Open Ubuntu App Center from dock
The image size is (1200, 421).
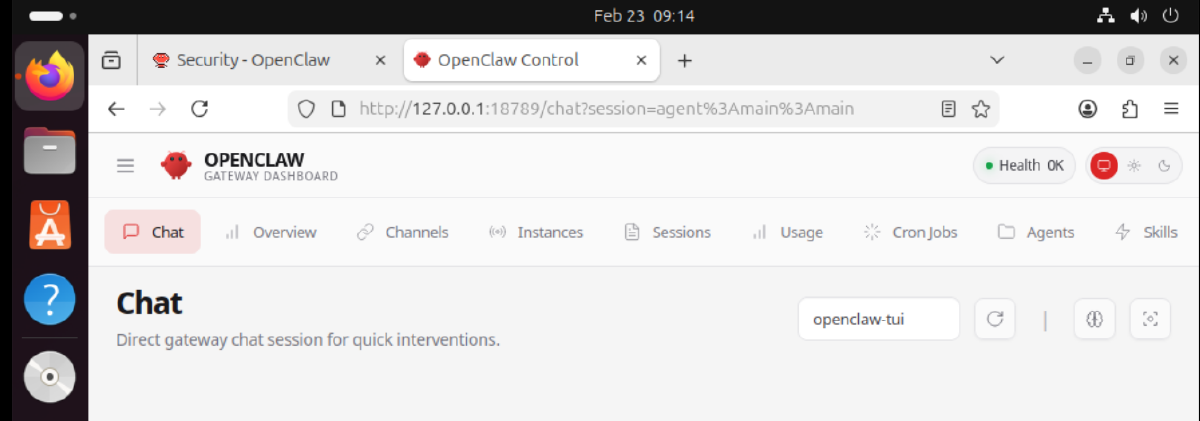[50, 224]
